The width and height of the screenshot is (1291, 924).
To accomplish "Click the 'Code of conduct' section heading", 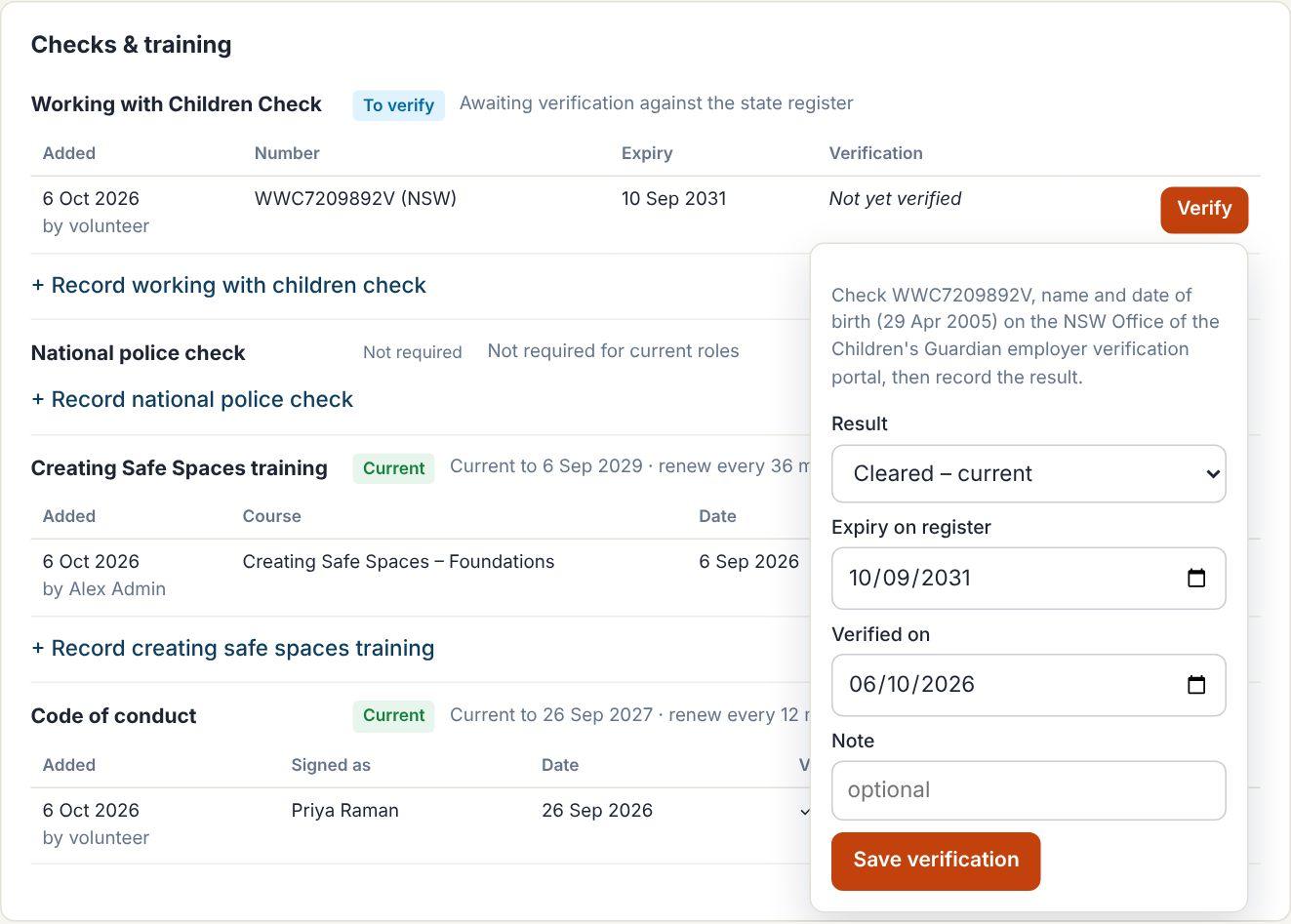I will pos(113,716).
